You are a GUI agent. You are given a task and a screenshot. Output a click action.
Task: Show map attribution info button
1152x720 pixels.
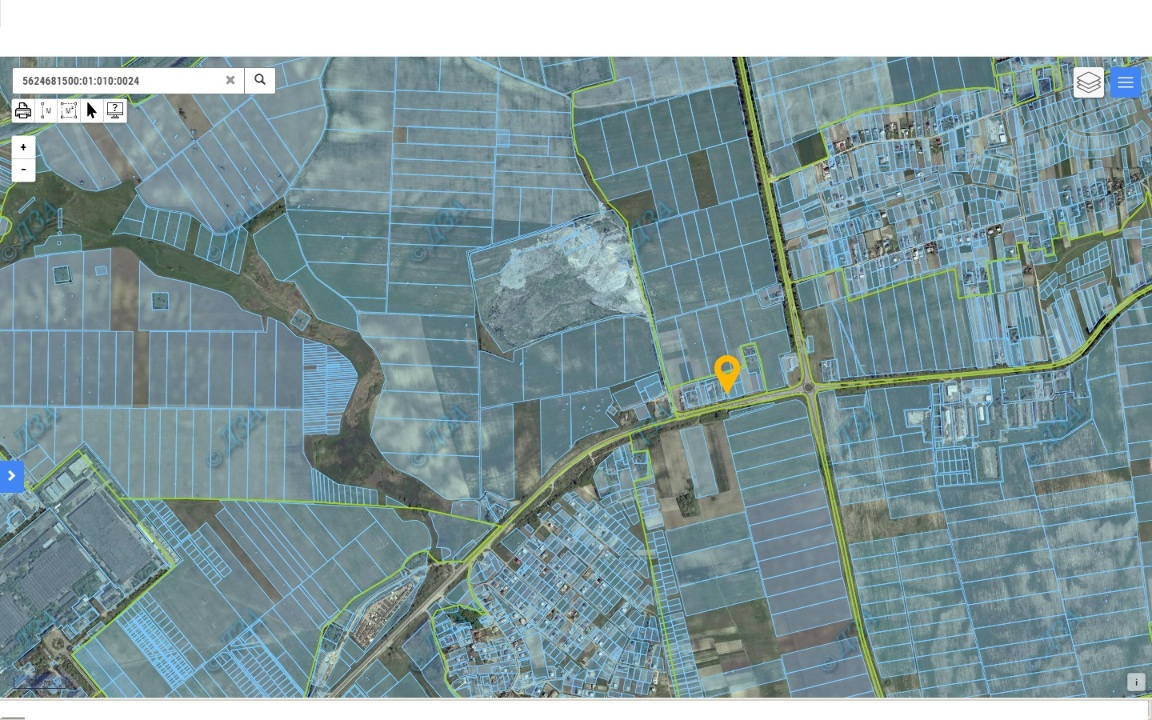coord(1136,682)
